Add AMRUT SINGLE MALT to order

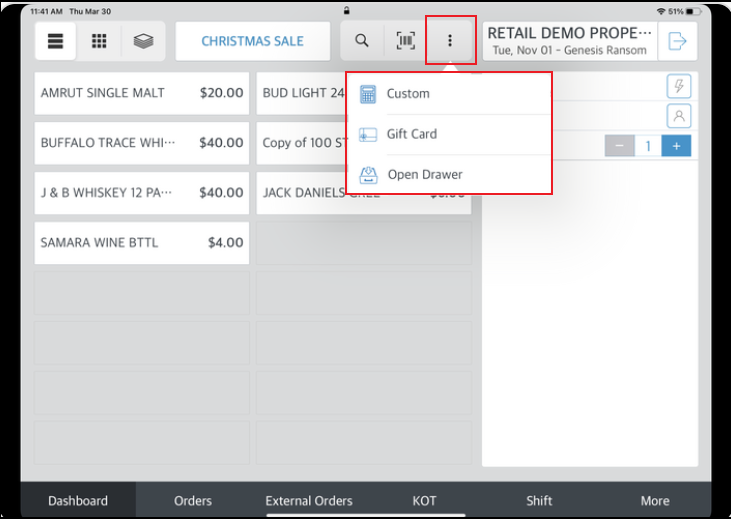click(141, 93)
